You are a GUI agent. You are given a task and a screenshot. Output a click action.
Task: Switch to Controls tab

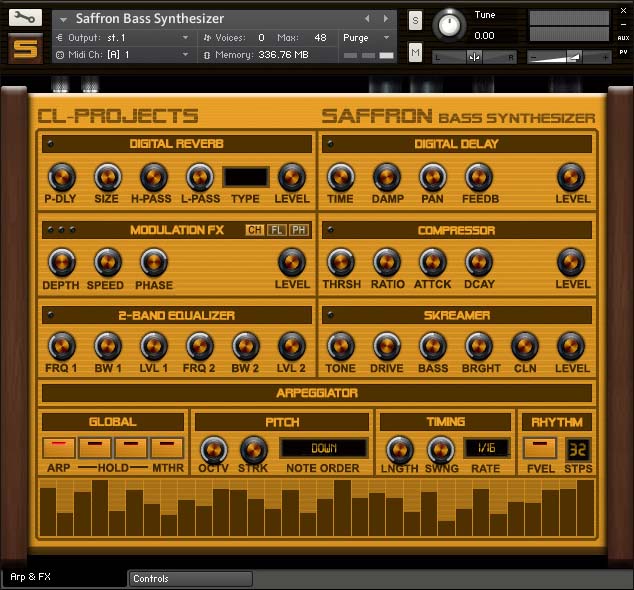190,579
